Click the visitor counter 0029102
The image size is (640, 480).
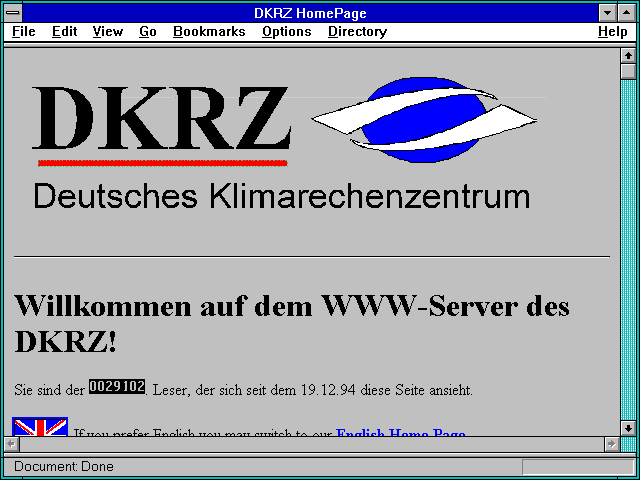[117, 386]
